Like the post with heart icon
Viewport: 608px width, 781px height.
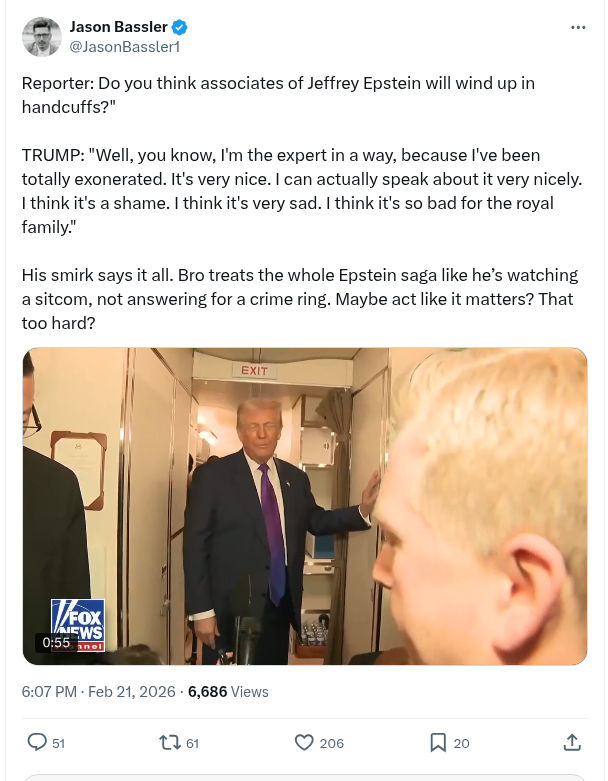pyautogui.click(x=304, y=743)
